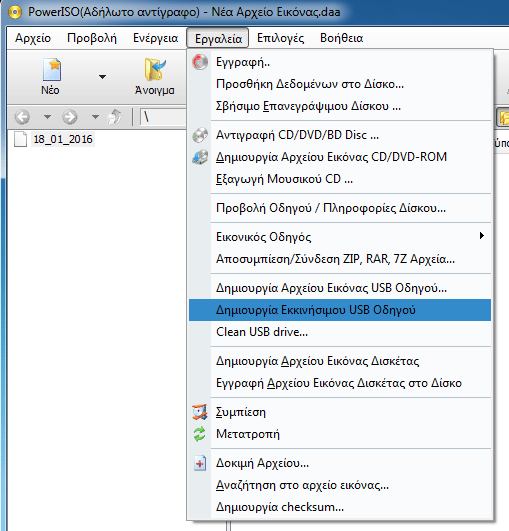
Task: Select the 18_01_2016 file entry
Action: (x=63, y=139)
